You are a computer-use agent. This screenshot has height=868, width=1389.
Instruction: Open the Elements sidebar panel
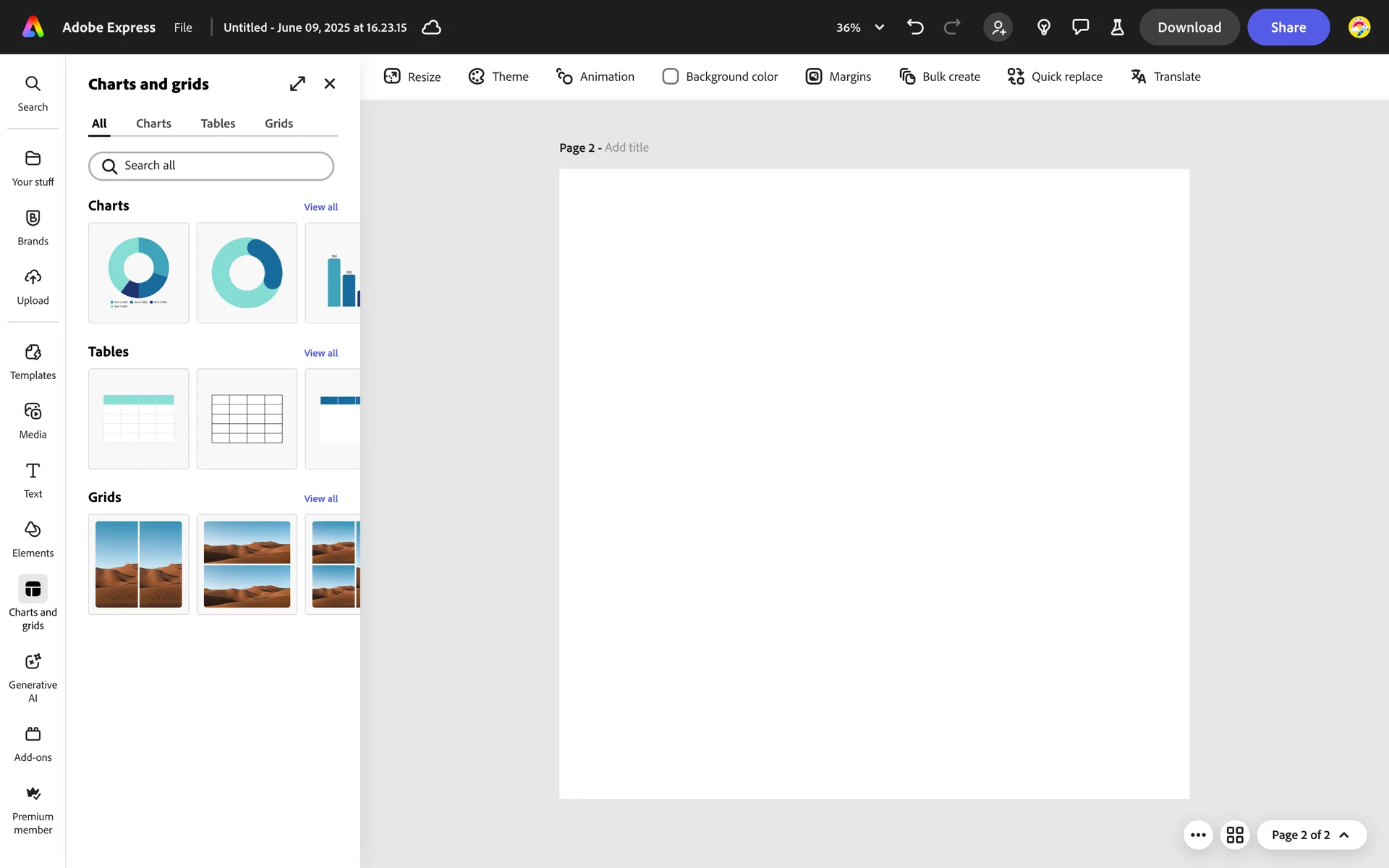point(33,539)
